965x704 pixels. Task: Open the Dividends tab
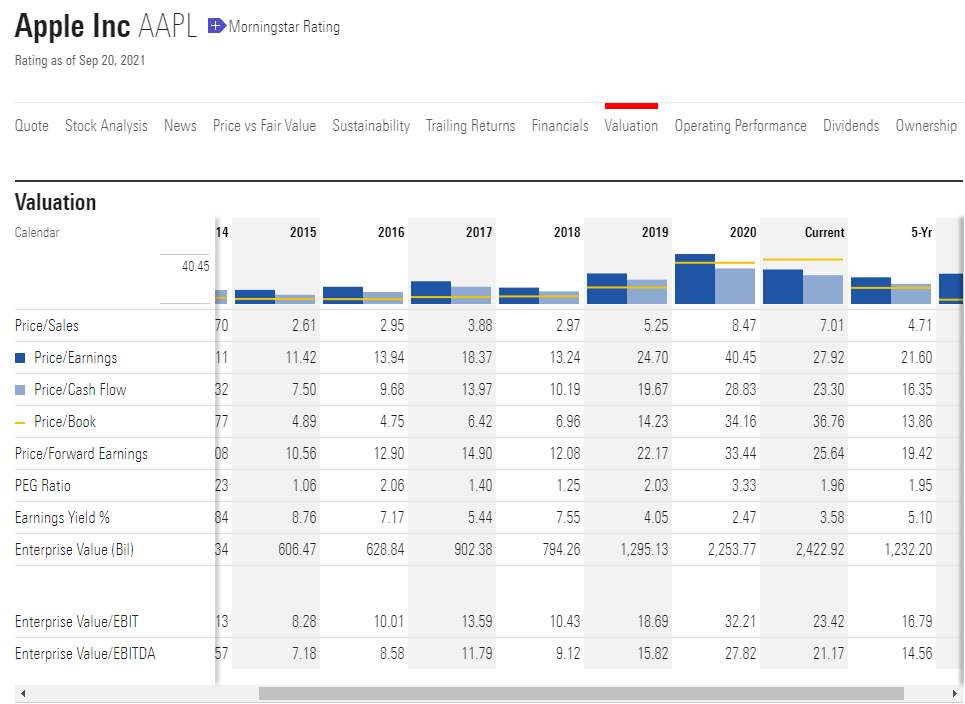(851, 126)
